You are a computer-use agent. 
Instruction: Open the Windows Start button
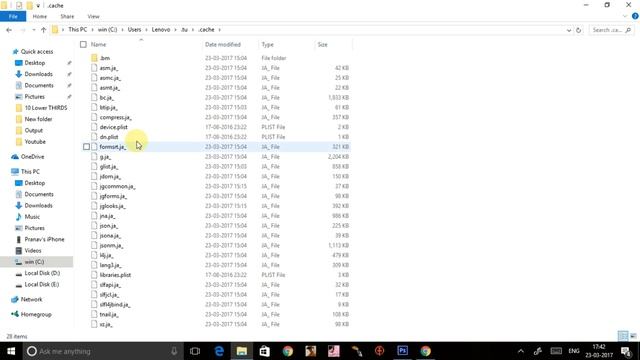coord(11,351)
